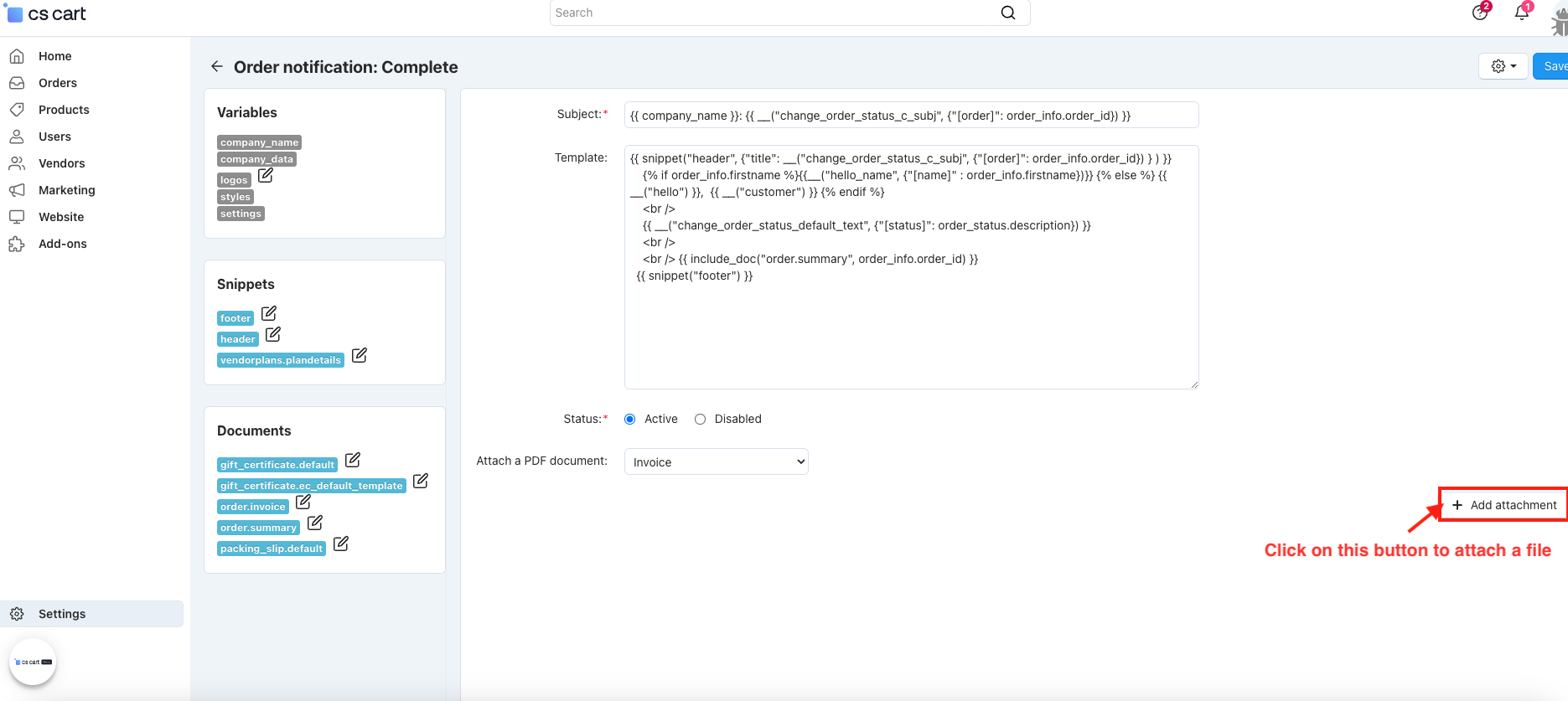Open the gear actions dropdown near Save

coord(1503,66)
